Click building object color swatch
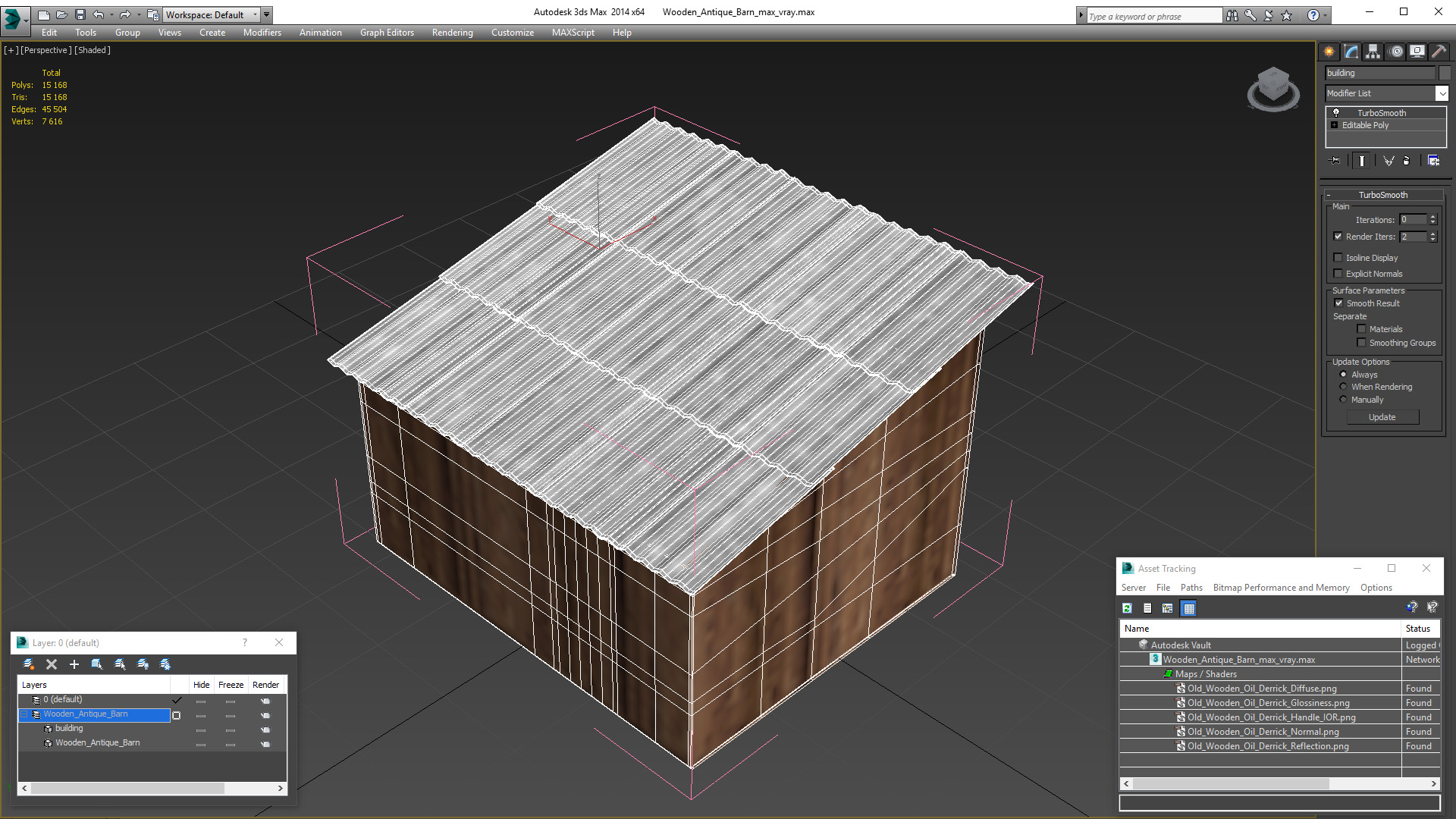Screen dimensions: 1456x819 coord(1445,73)
